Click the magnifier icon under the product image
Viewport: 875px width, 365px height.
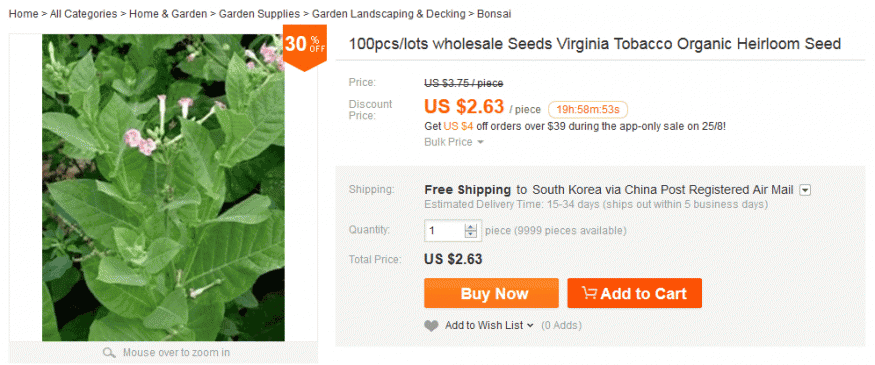[x=109, y=353]
